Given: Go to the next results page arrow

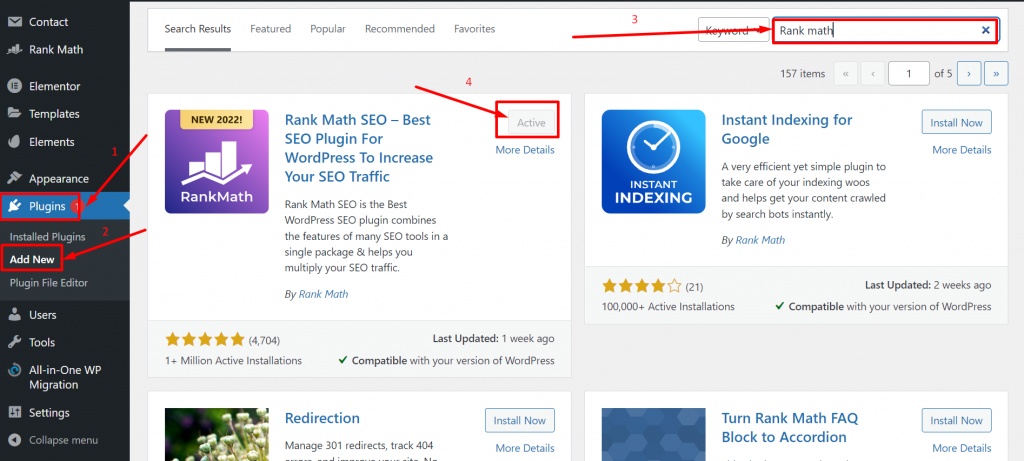Looking at the screenshot, I should pyautogui.click(x=969, y=74).
